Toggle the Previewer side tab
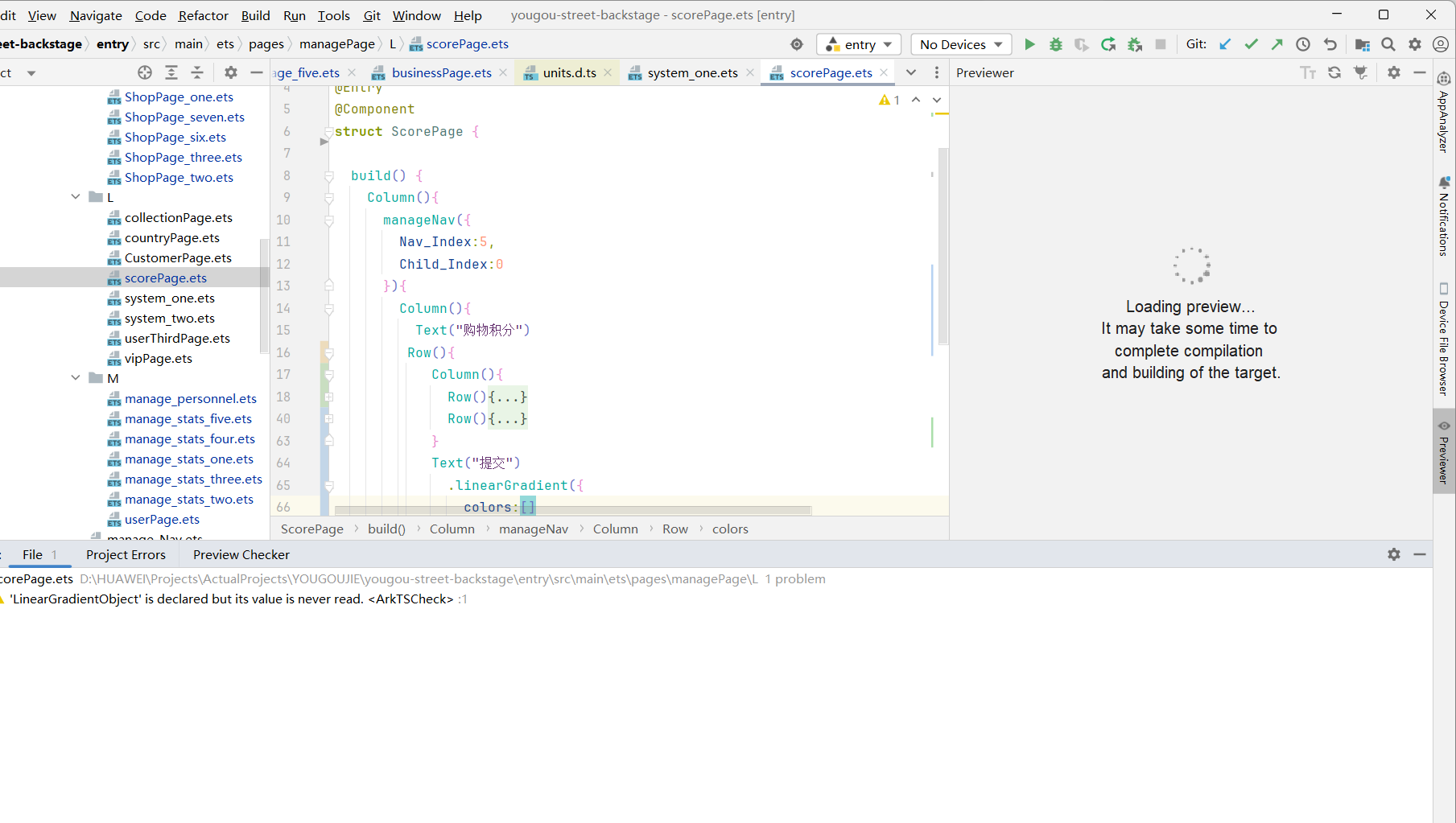The height and width of the screenshot is (823, 1456). 1444,451
